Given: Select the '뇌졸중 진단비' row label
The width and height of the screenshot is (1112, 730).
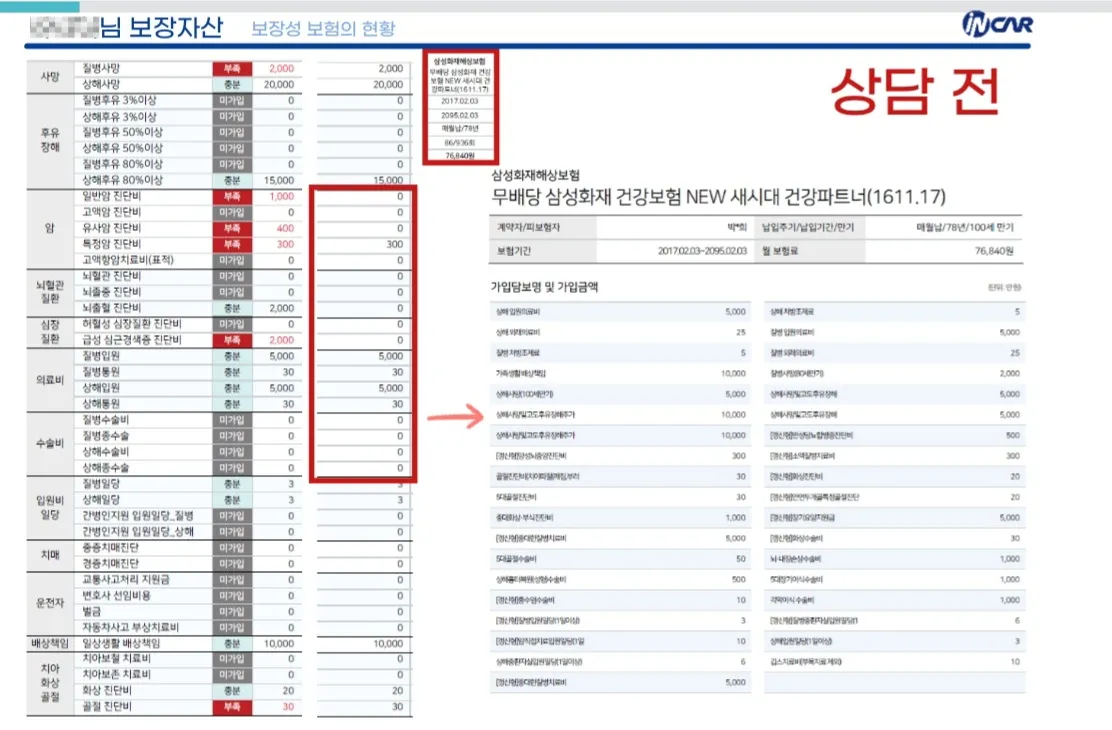Looking at the screenshot, I should (x=111, y=292).
